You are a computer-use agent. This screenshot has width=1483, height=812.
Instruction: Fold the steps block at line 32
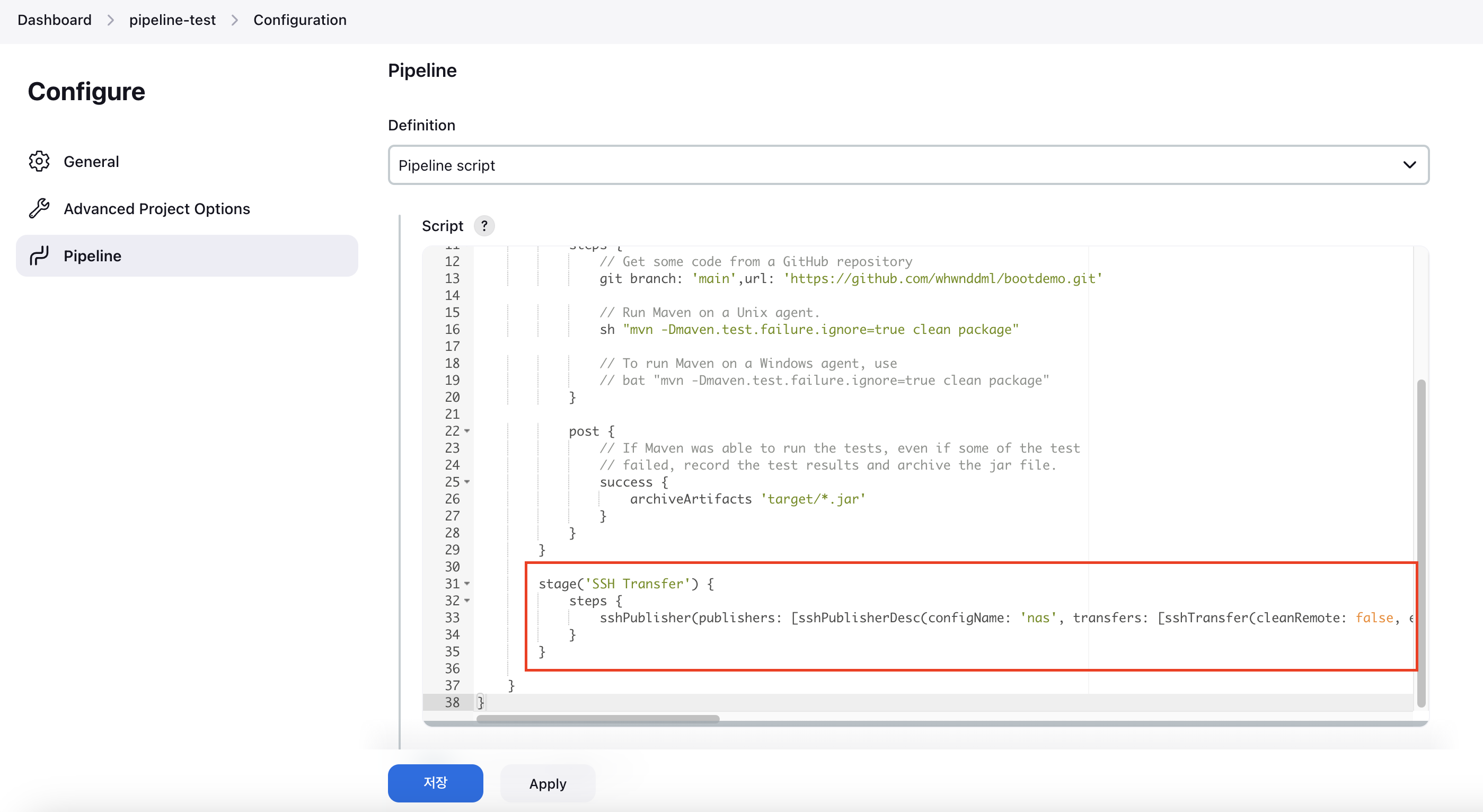point(467,601)
